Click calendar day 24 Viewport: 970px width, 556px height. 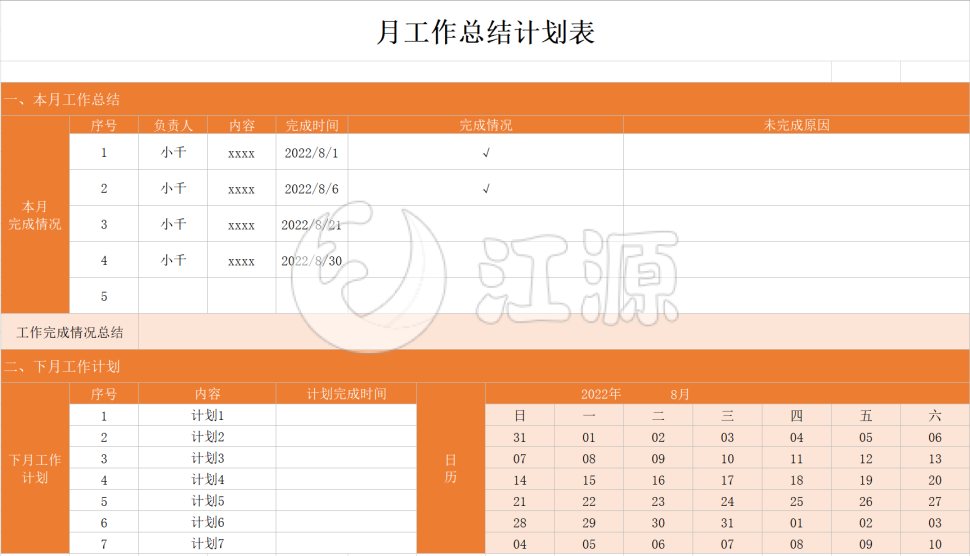click(x=728, y=502)
